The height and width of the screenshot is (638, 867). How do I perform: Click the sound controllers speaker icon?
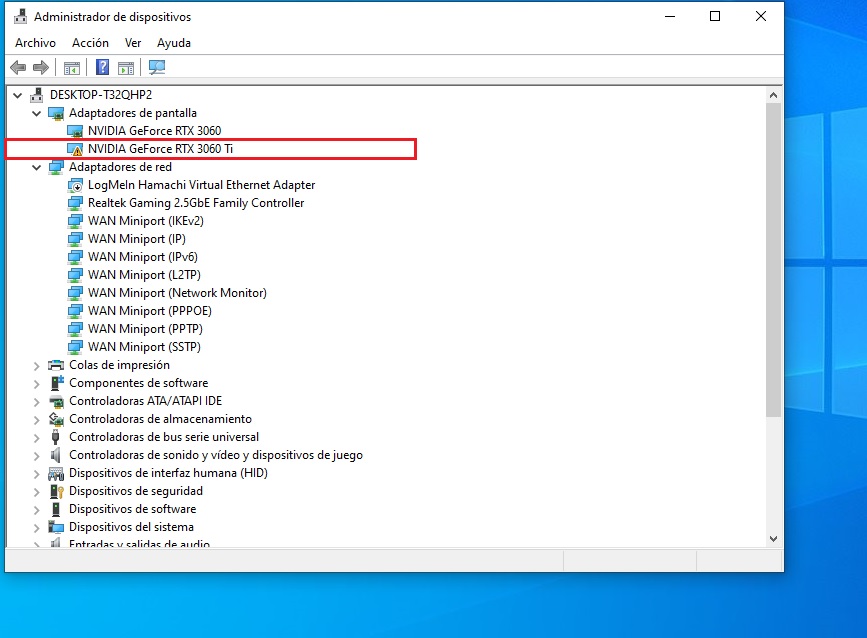pos(55,455)
